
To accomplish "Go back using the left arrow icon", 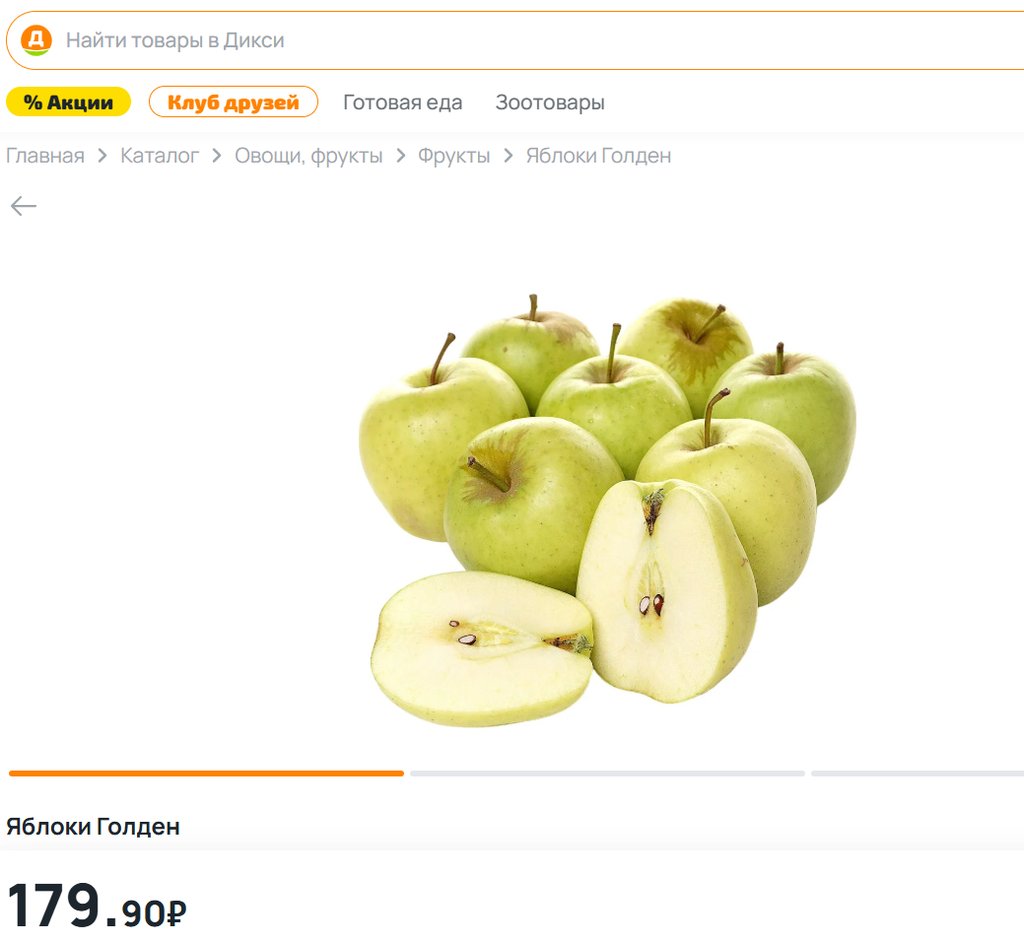I will 24,206.
